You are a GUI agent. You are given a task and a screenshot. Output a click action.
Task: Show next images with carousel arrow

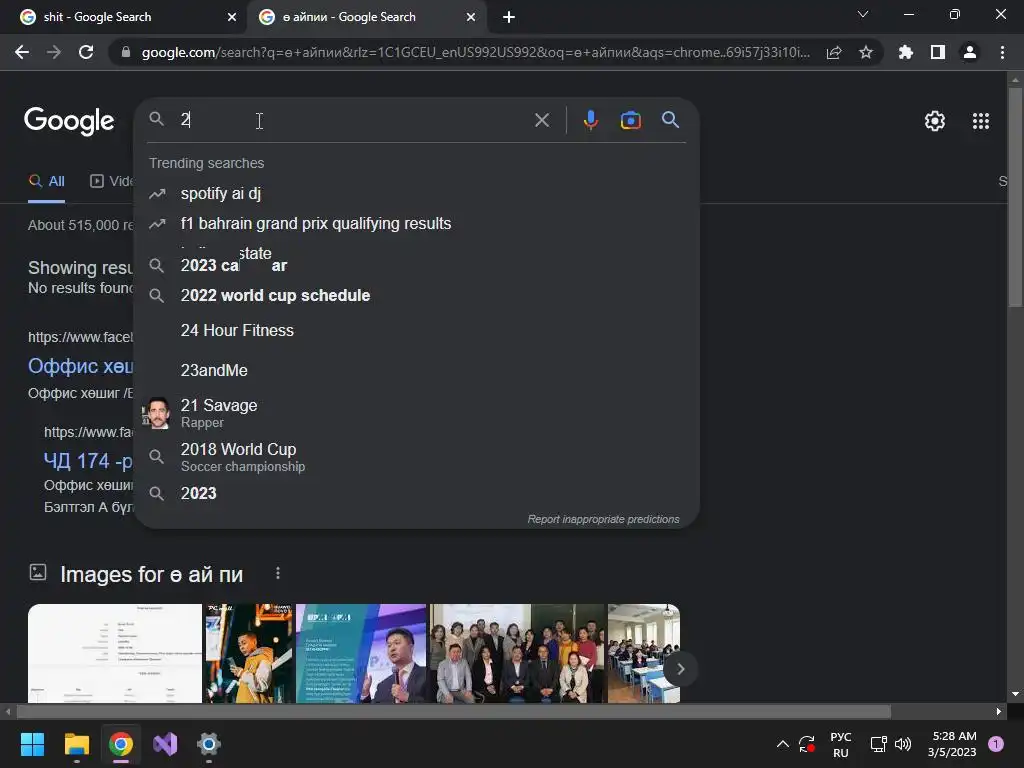[x=680, y=669]
